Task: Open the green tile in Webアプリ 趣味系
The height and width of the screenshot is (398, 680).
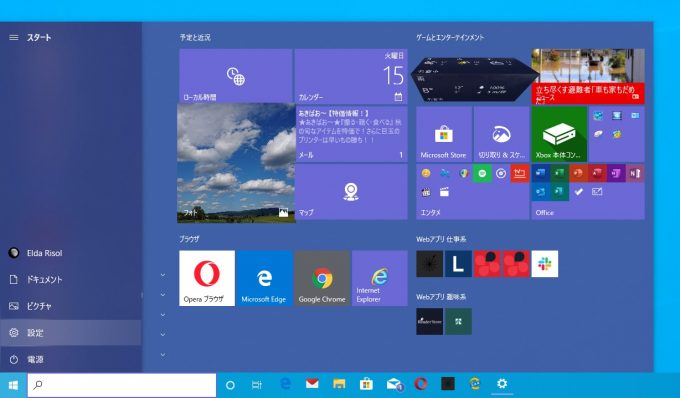Action: pyautogui.click(x=458, y=321)
